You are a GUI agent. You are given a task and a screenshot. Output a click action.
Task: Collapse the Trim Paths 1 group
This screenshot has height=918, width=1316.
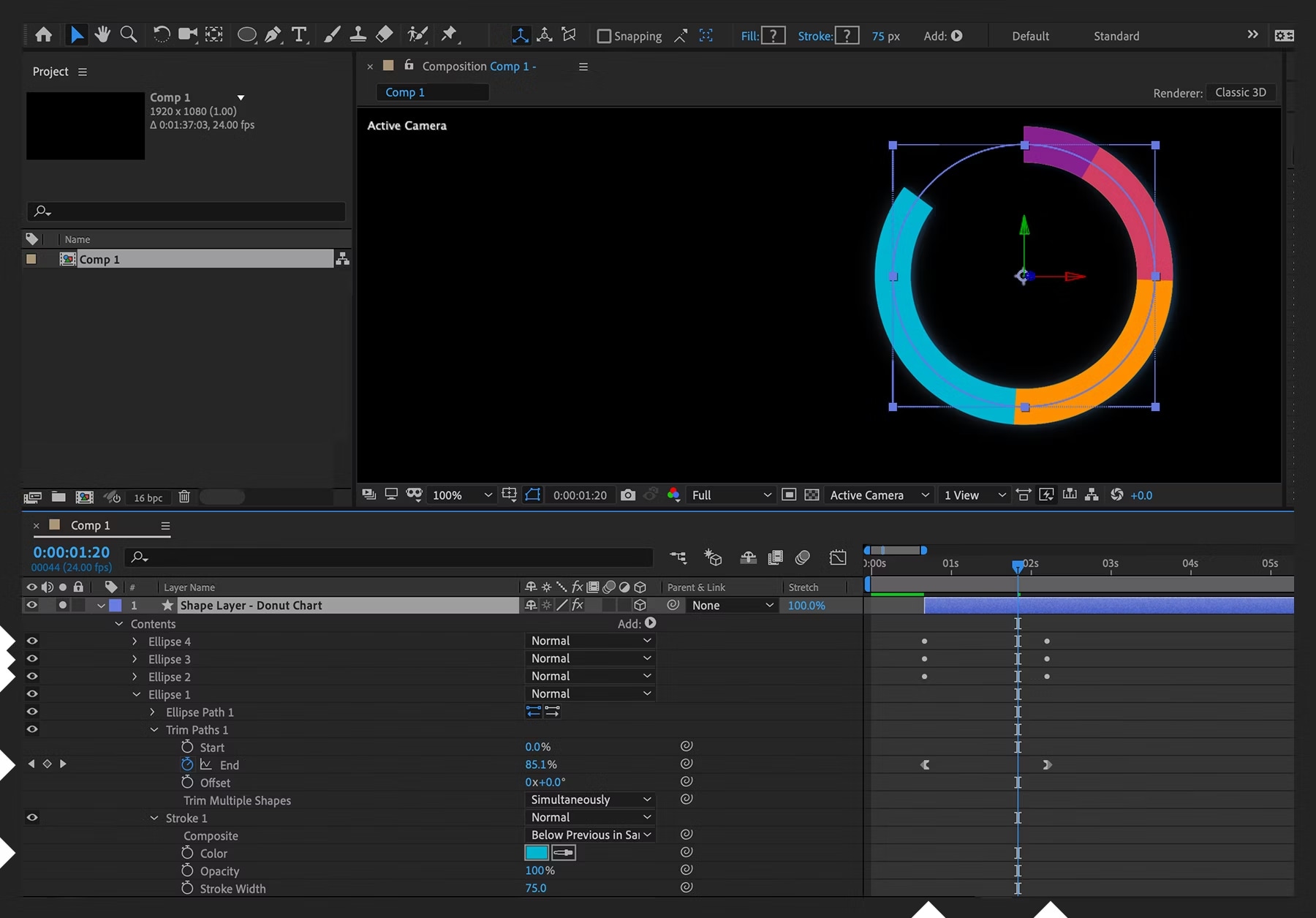click(x=154, y=729)
